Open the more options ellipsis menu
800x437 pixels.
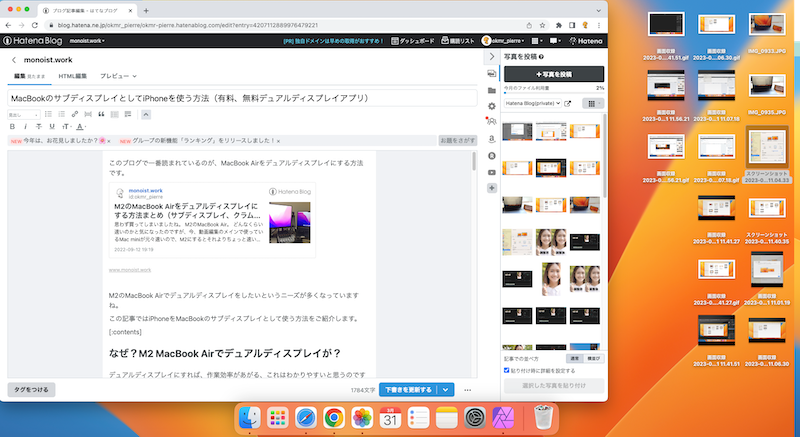[x=467, y=390]
